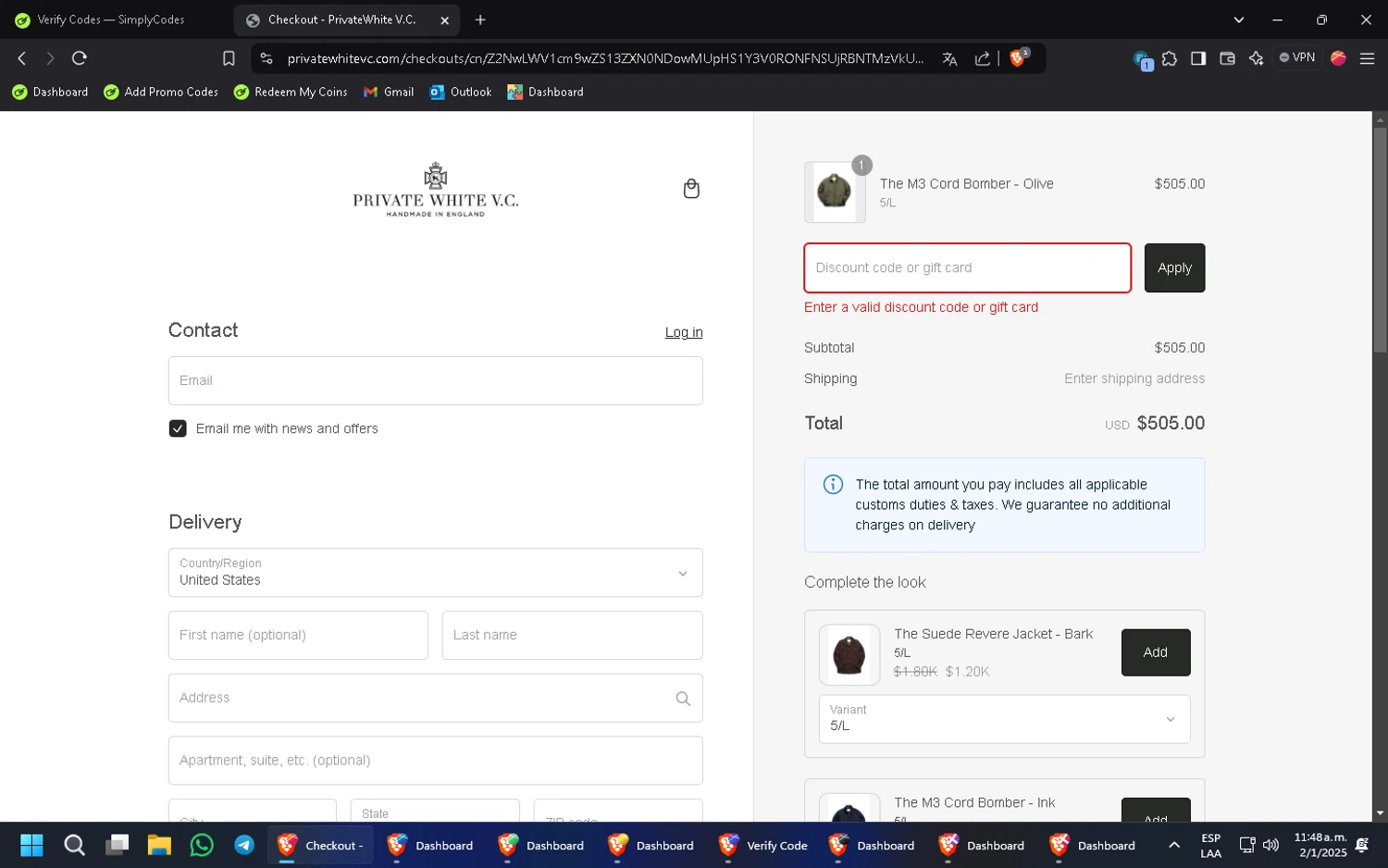The width and height of the screenshot is (1388, 868).
Task: Click the info icon in customs notice
Action: 833,484
